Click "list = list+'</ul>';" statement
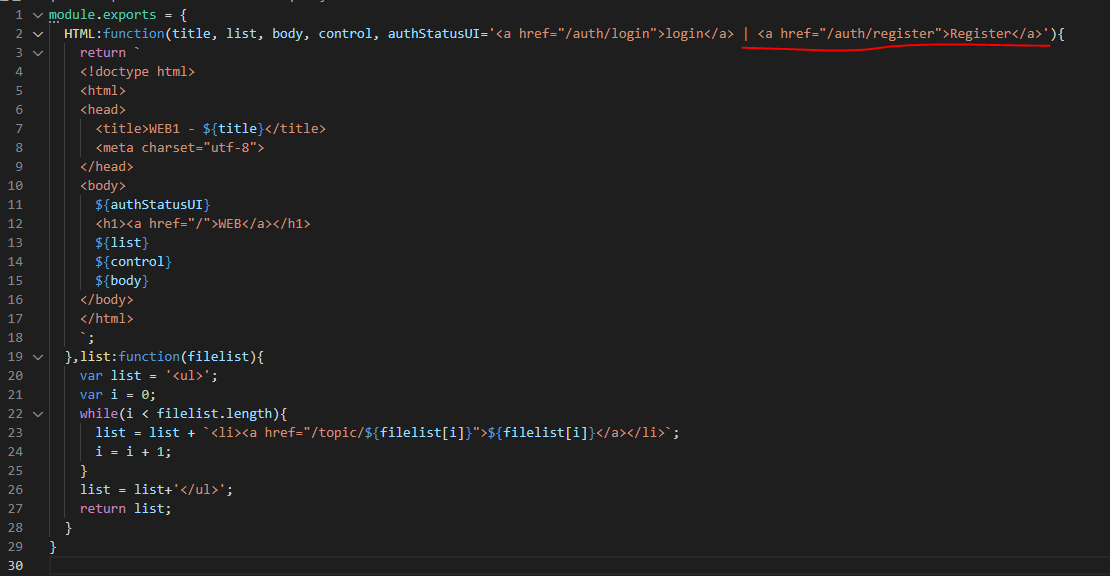The width and height of the screenshot is (1110, 576). (156, 490)
